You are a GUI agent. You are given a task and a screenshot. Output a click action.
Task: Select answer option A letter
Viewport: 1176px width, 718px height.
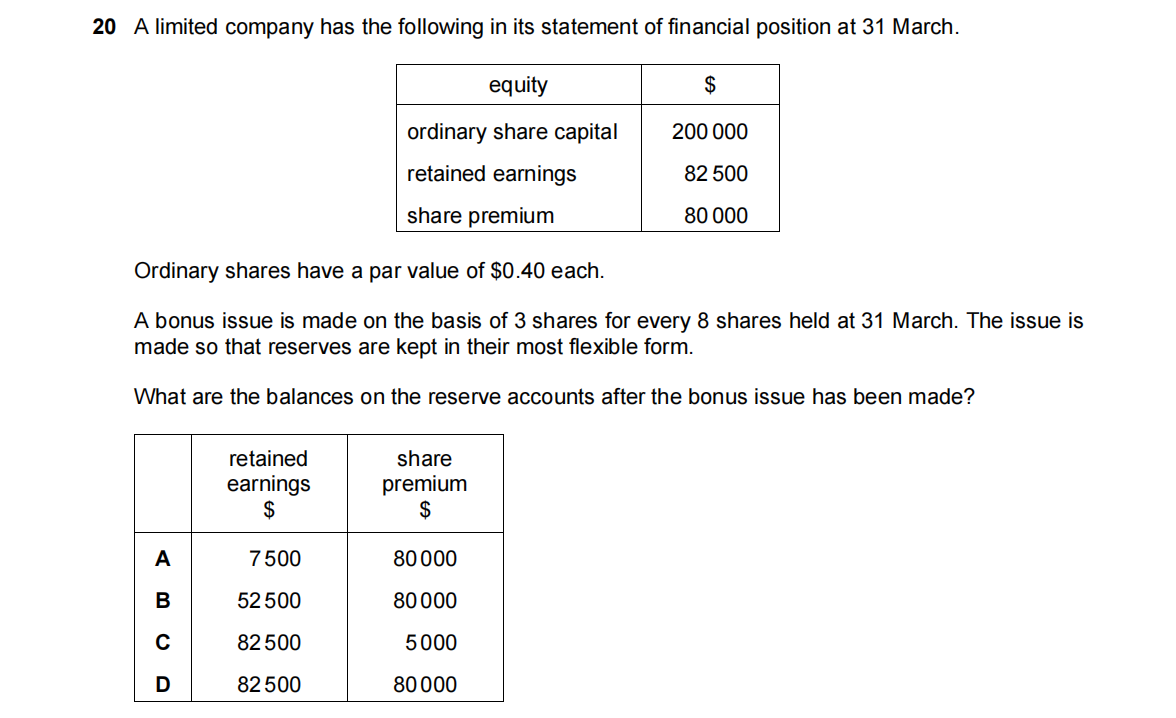tap(162, 559)
